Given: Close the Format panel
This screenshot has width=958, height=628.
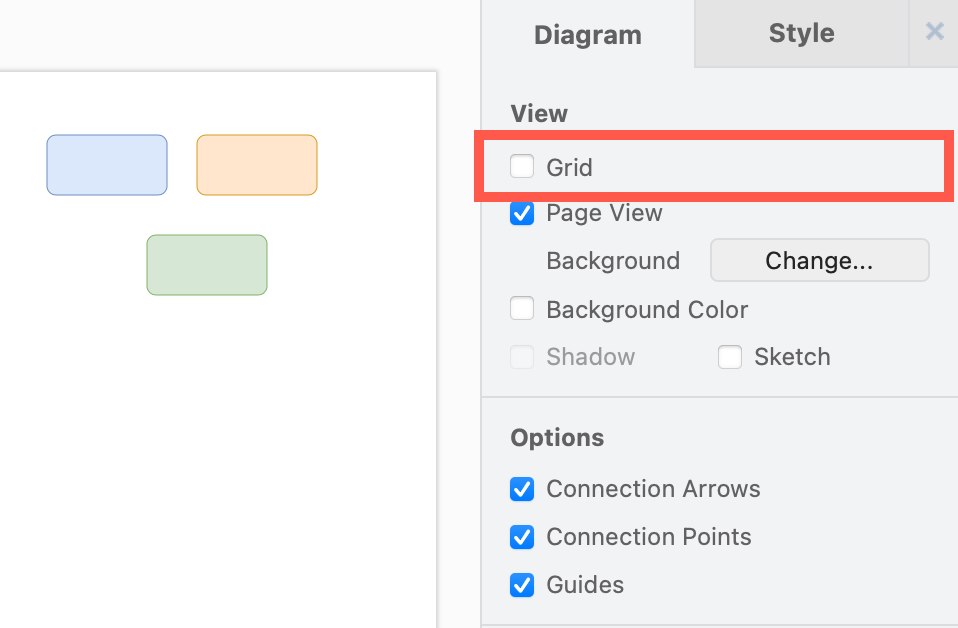Looking at the screenshot, I should 934,31.
